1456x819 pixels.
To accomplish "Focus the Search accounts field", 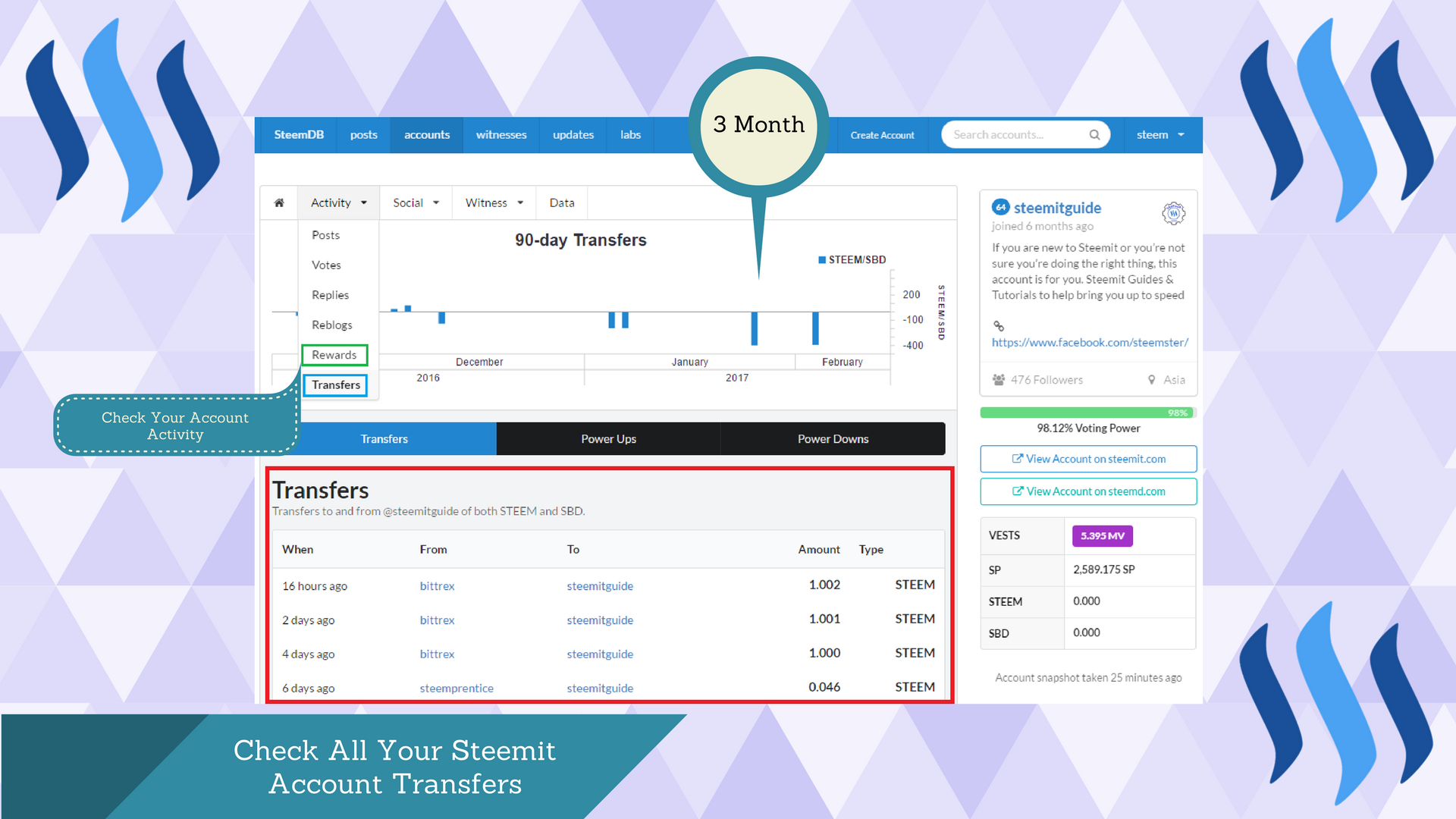I will point(1025,135).
